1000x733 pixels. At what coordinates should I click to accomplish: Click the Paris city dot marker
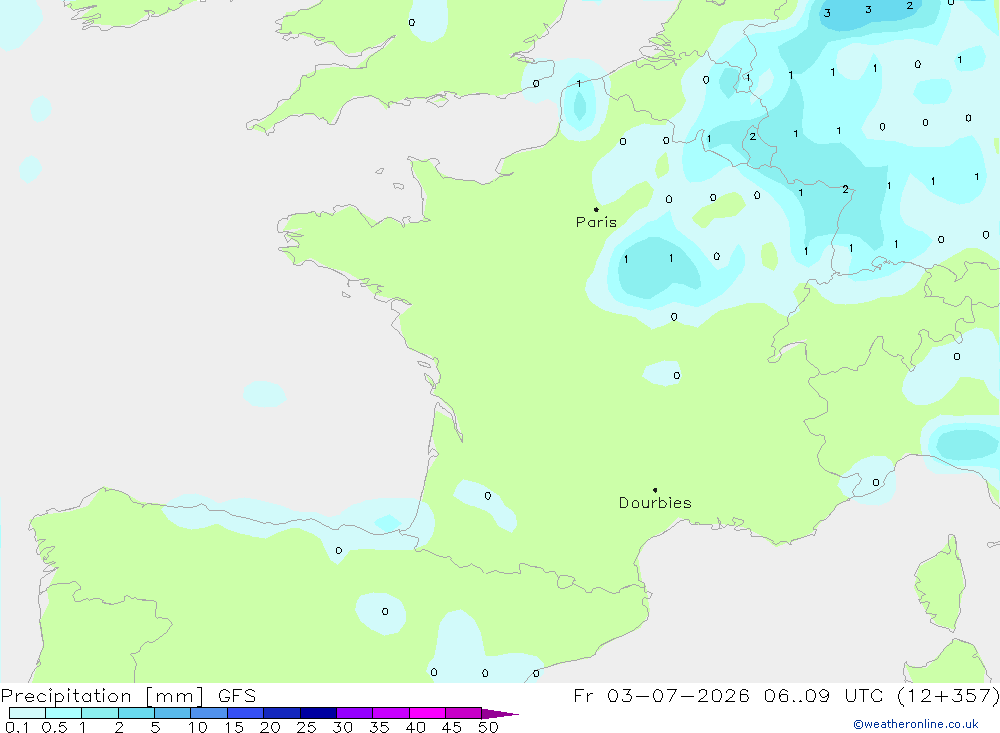click(596, 209)
